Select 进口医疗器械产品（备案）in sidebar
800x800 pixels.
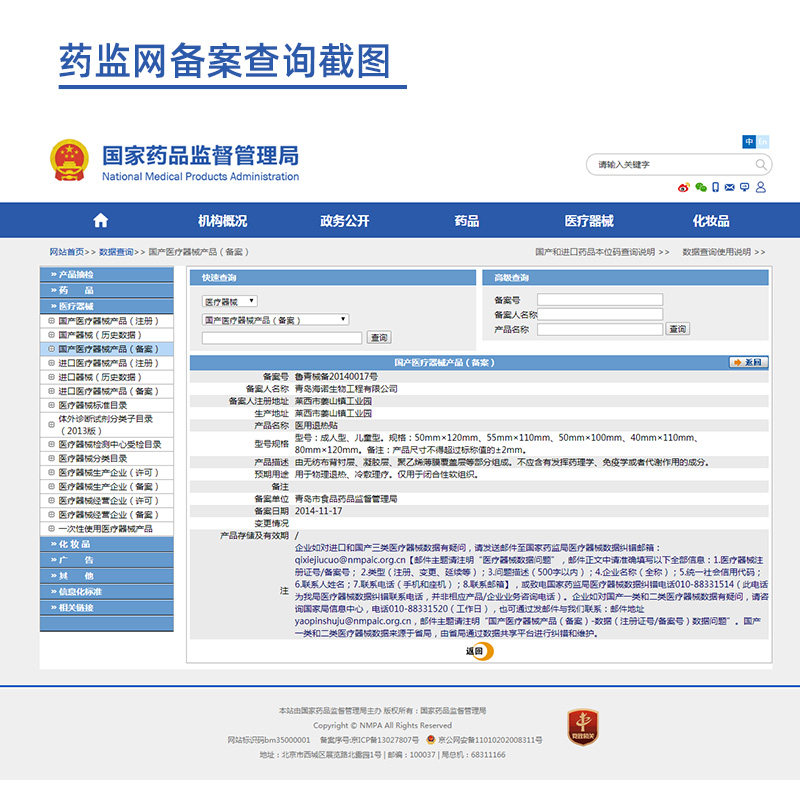click(107, 391)
